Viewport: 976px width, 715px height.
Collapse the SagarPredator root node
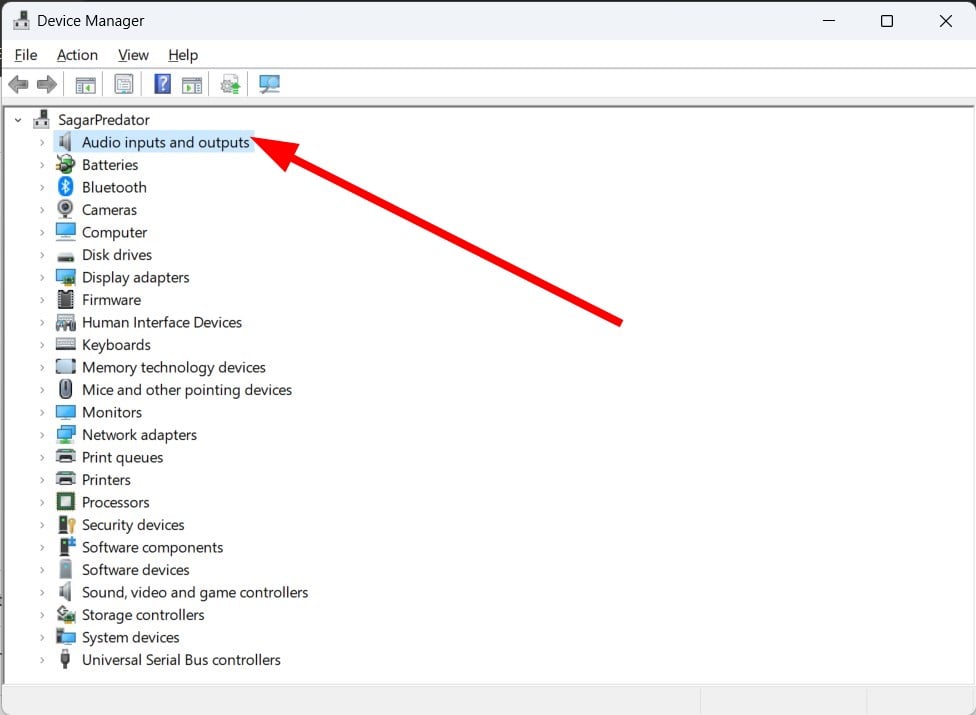[18, 120]
